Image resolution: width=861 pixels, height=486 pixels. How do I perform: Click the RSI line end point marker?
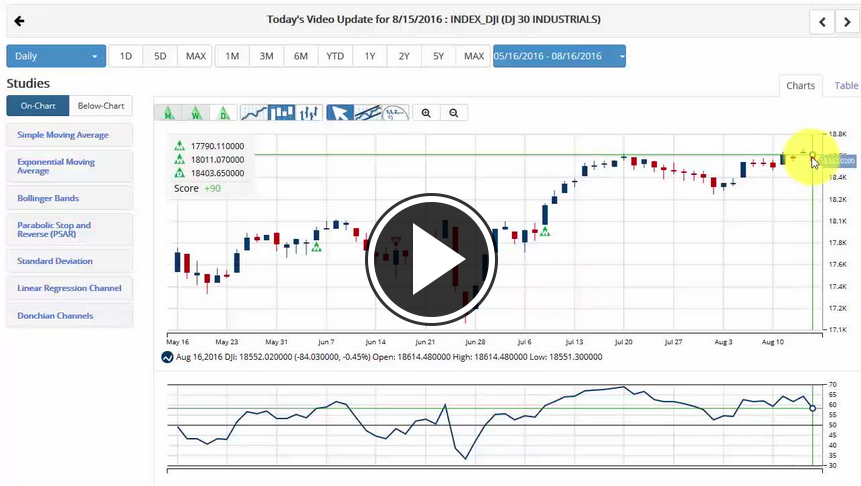(x=812, y=408)
